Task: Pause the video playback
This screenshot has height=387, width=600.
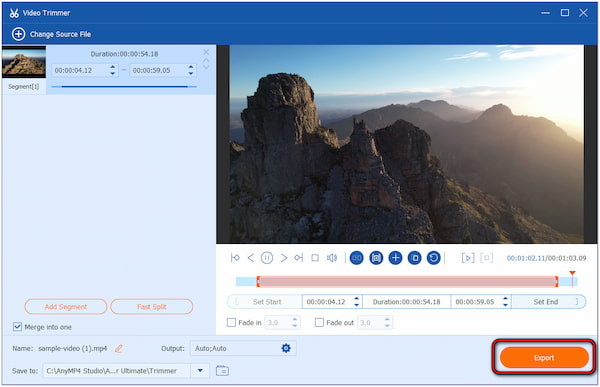Action: point(267,258)
